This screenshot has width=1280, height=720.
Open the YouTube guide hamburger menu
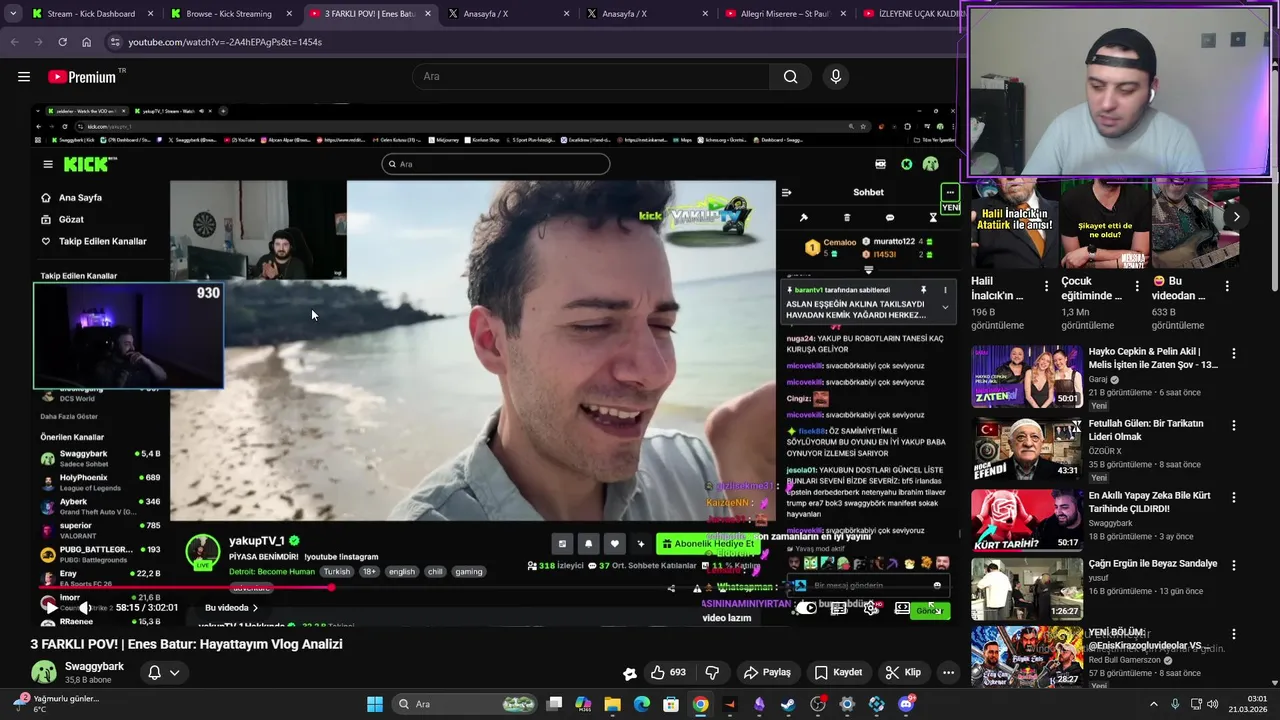coord(24,77)
